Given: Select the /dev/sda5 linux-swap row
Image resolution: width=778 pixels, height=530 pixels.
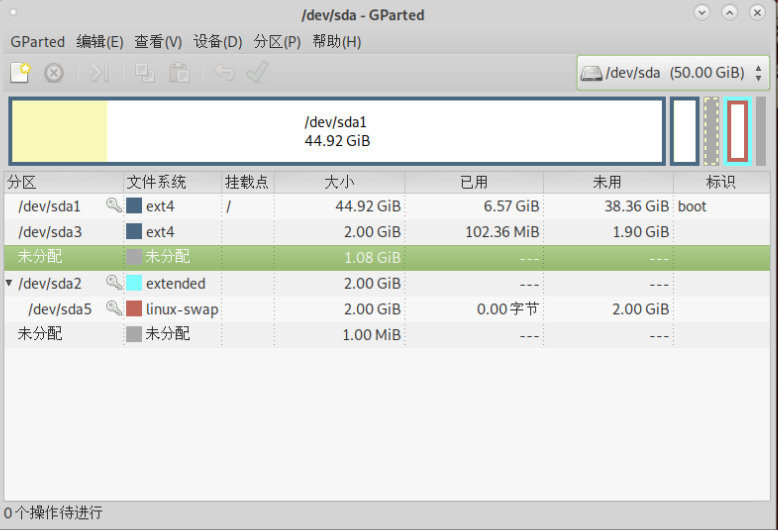Looking at the screenshot, I should pos(387,309).
